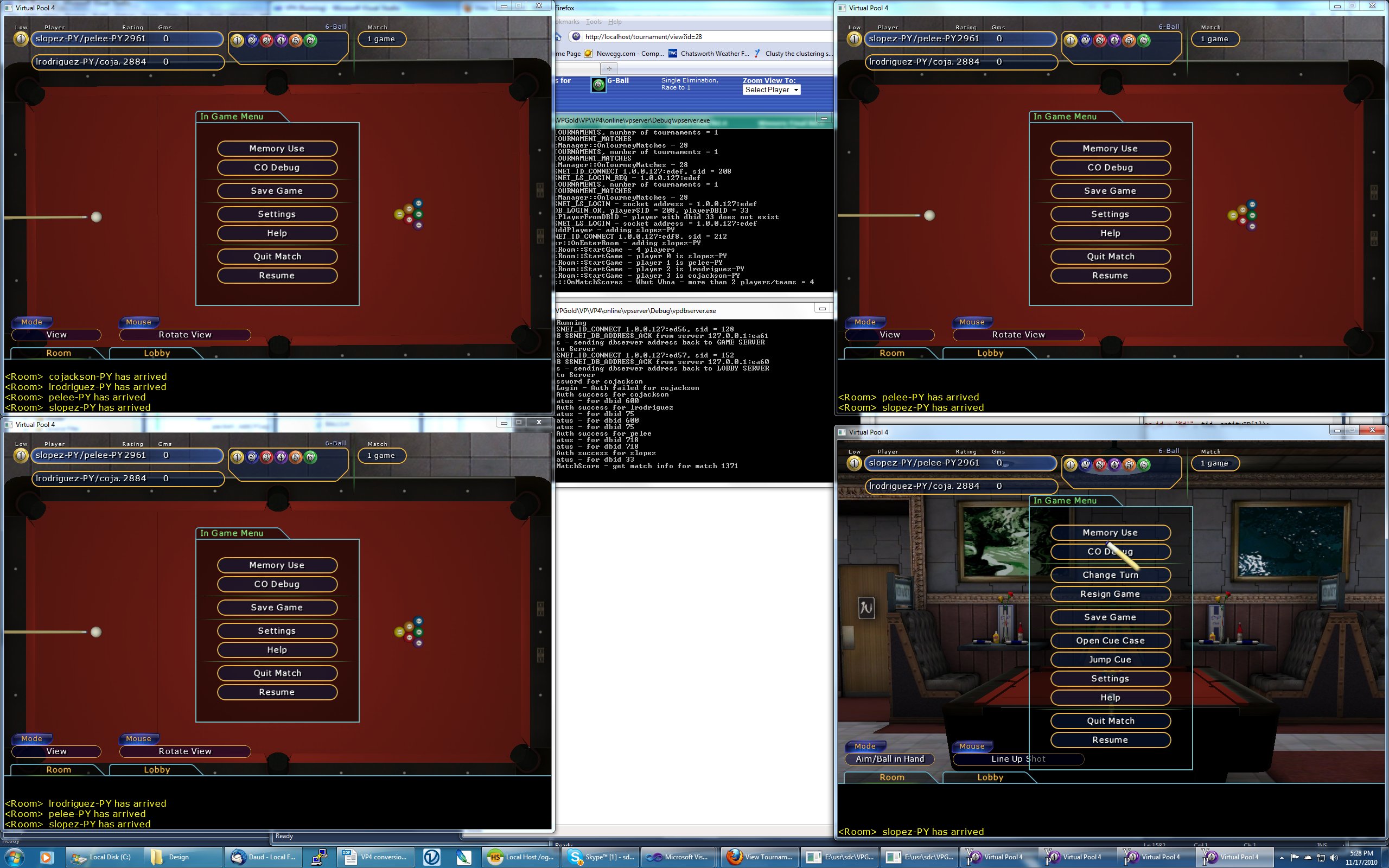Click purple 4-ball icon in bottom-left window rack
This screenshot has height=868, width=1389.
click(281, 457)
